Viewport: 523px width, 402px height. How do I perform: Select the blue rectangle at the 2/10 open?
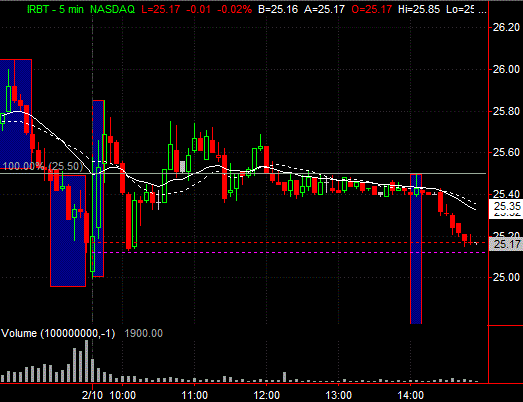click(x=98, y=188)
